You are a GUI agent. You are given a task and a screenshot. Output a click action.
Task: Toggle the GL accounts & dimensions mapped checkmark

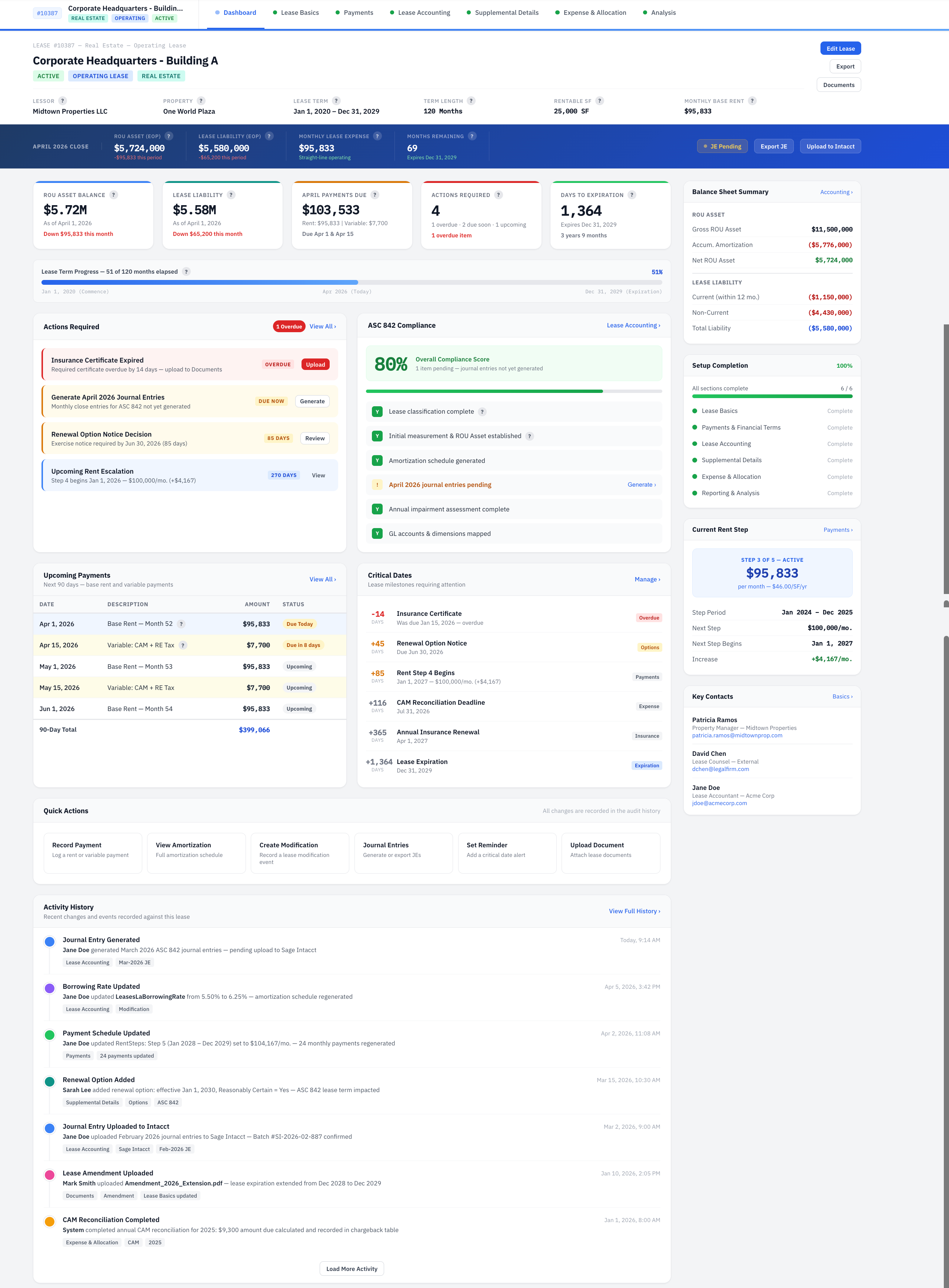click(x=377, y=534)
